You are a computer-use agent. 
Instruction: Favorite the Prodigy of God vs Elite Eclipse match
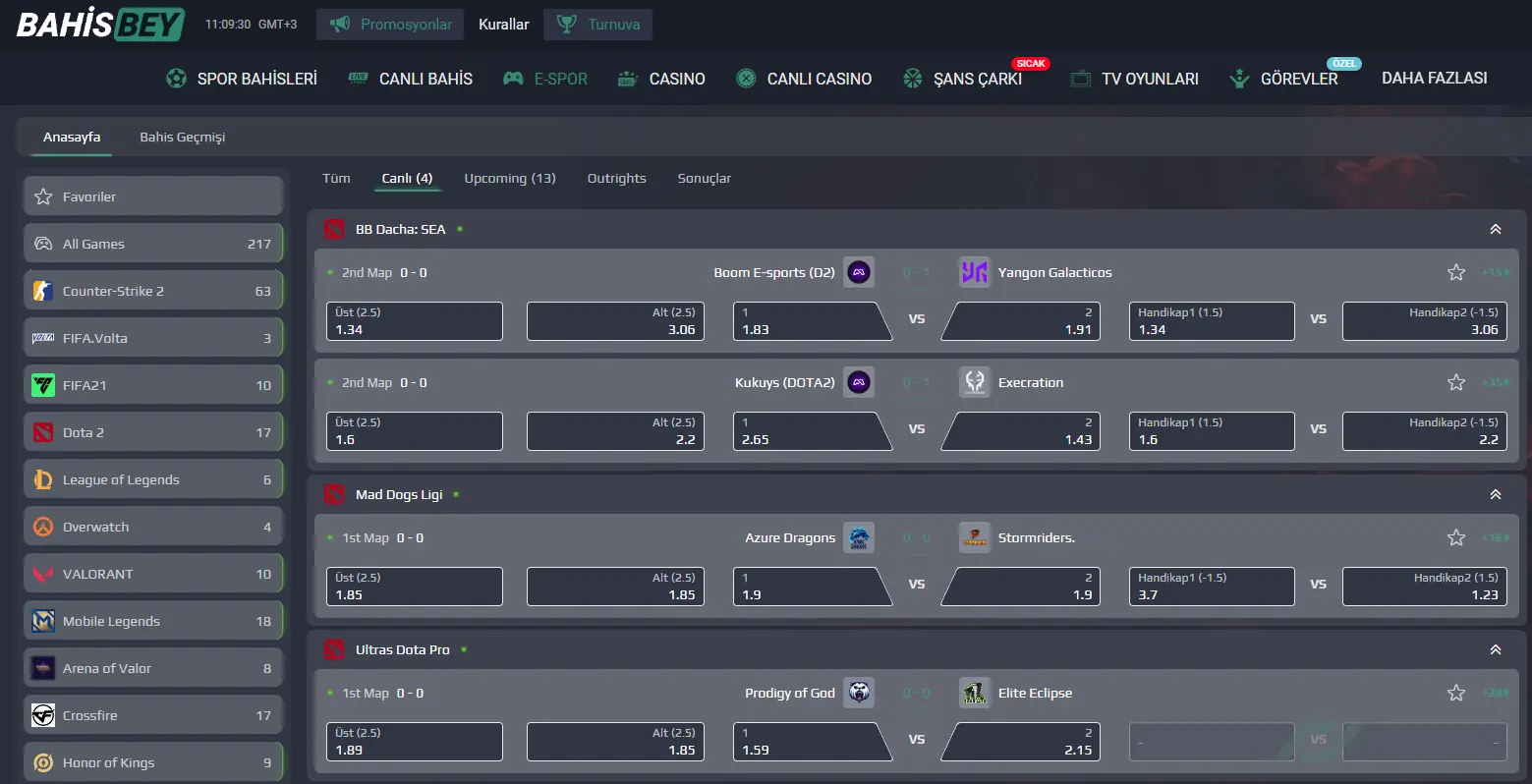1456,693
